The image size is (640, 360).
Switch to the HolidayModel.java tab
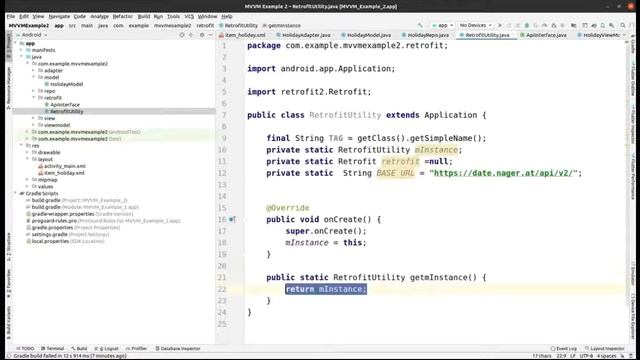pos(366,35)
